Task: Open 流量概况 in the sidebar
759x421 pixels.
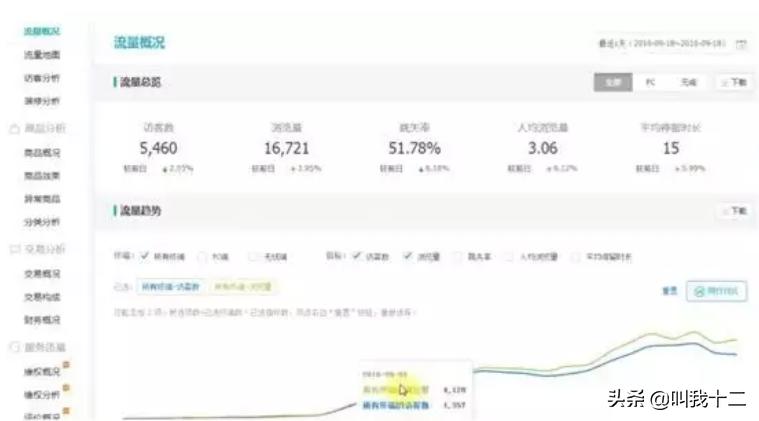Action: [x=42, y=31]
